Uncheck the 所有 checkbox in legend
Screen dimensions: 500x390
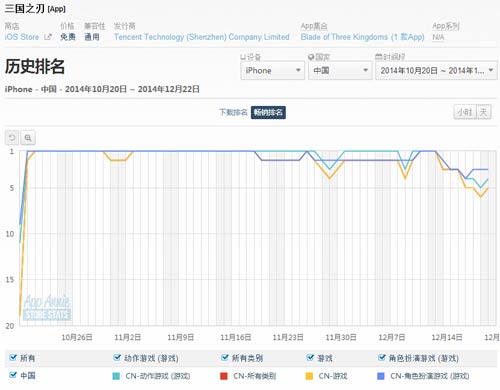tap(13, 358)
